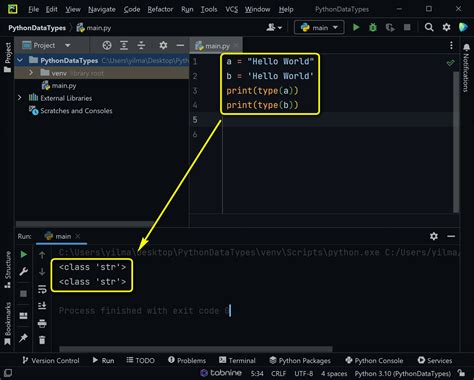
Task: Toggle soft-wrap in console output
Action: [x=42, y=289]
